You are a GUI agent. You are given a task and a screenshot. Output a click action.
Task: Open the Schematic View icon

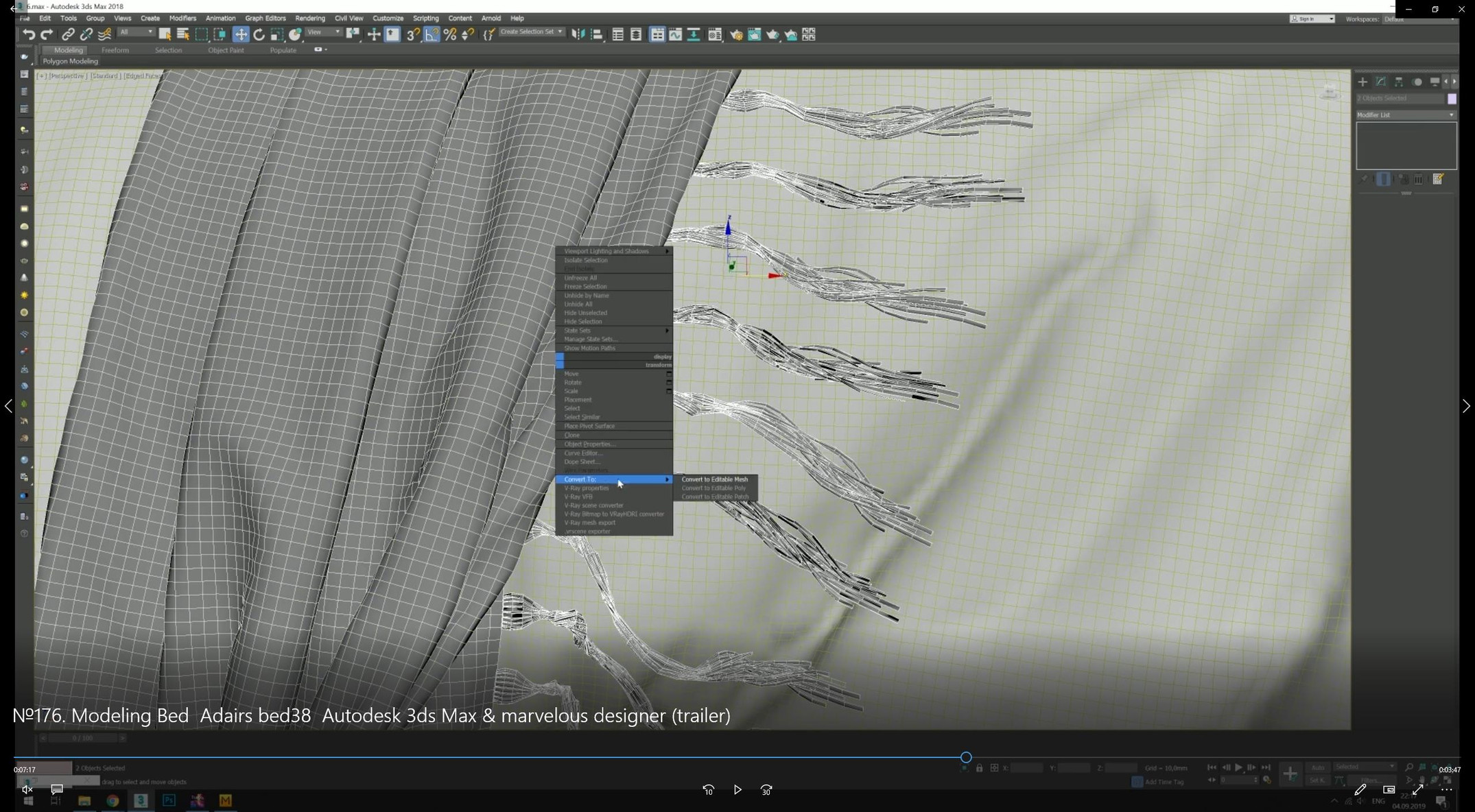click(694, 34)
